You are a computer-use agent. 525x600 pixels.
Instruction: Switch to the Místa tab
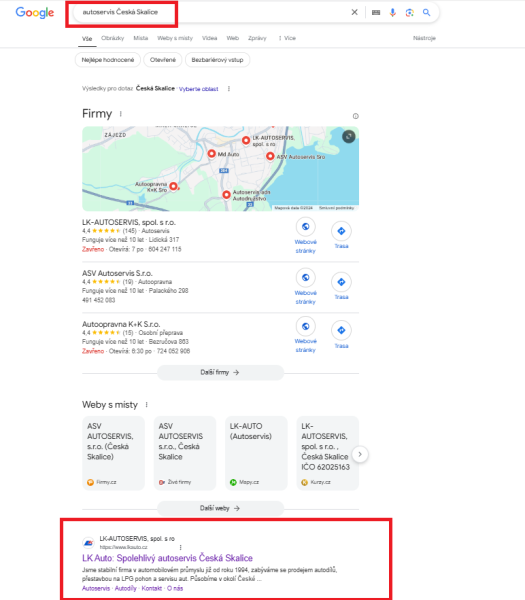click(x=141, y=38)
